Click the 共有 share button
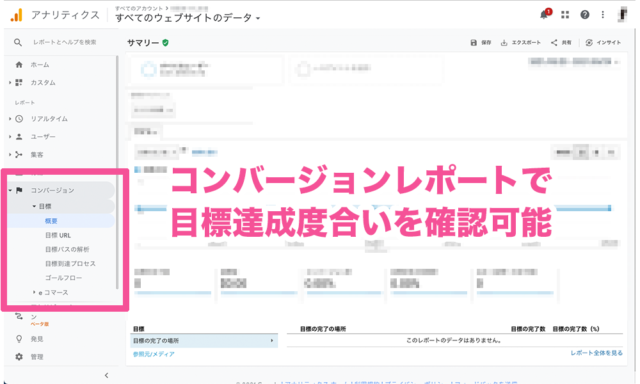Image resolution: width=640 pixels, height=384 pixels. 561,42
